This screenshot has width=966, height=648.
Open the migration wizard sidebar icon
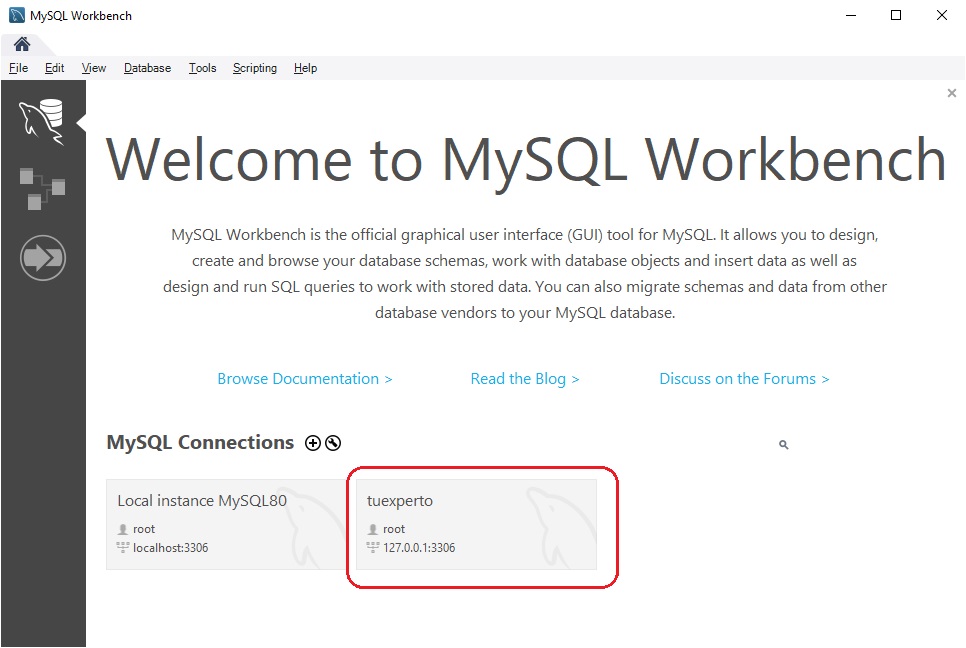42,259
